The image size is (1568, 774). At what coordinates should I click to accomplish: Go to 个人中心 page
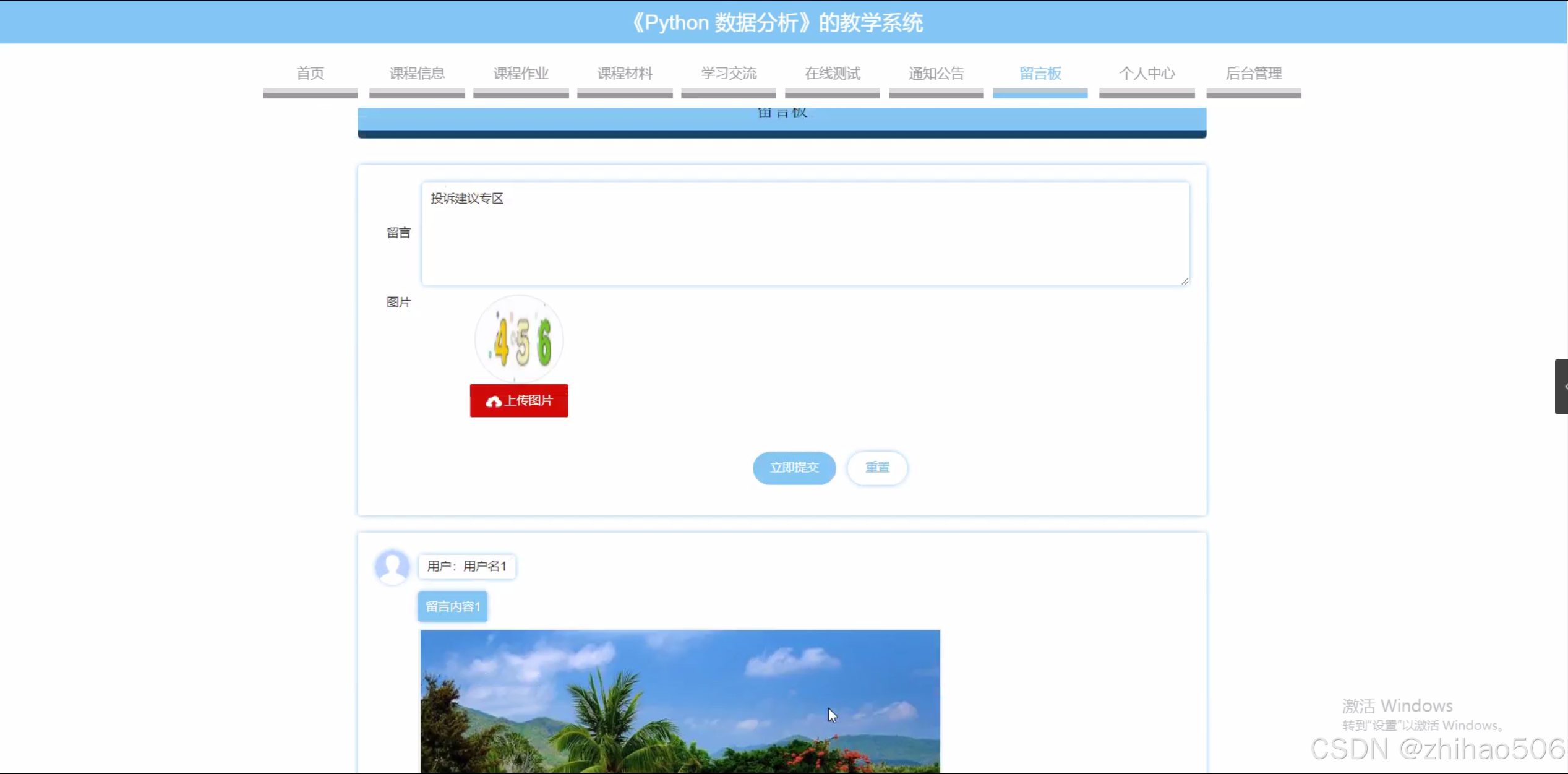pos(1147,73)
